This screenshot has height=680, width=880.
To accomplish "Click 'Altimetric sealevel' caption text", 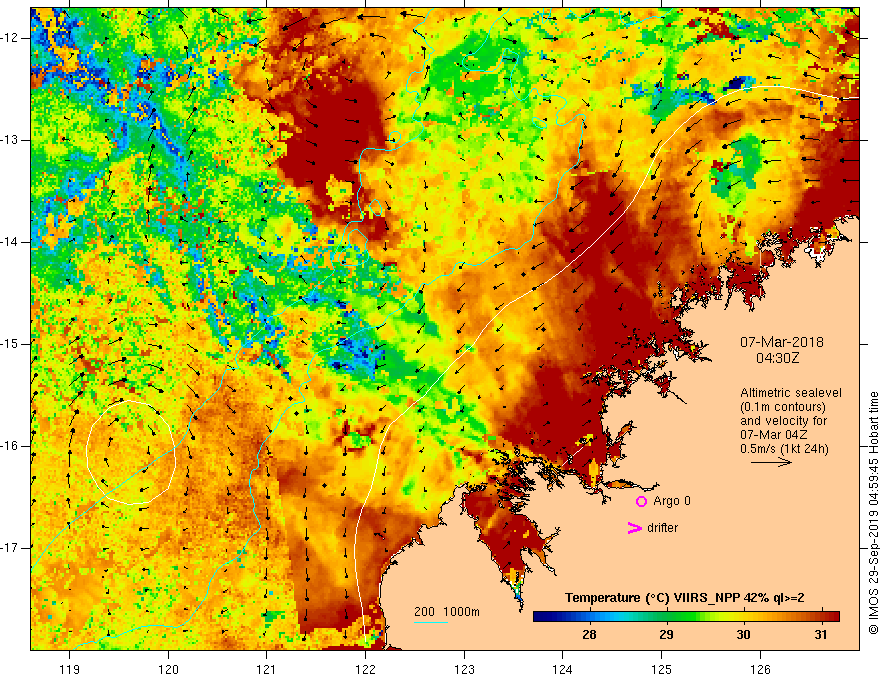I will [791, 393].
